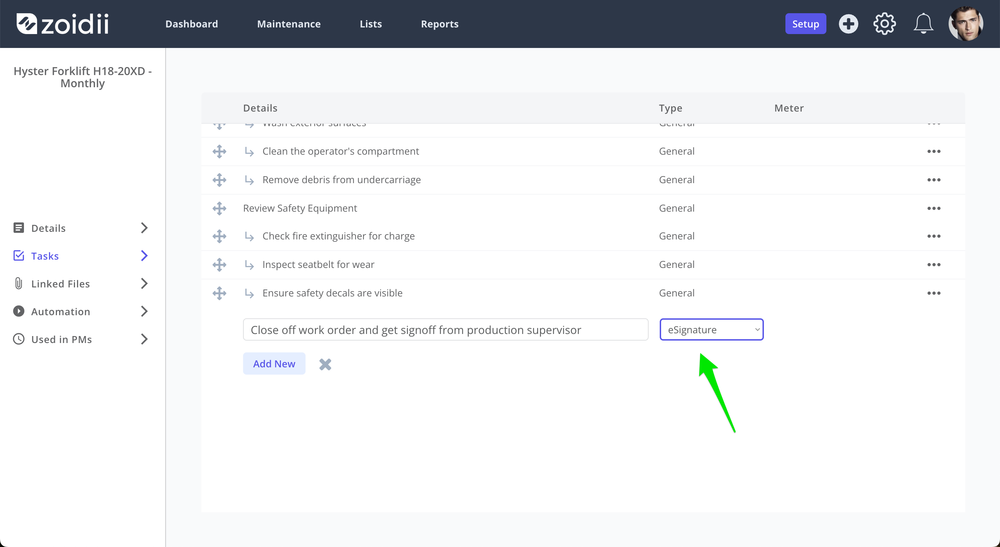Grab move handle for Review Safety Equipment
Screen dimensions: 1000x547
pos(219,208)
